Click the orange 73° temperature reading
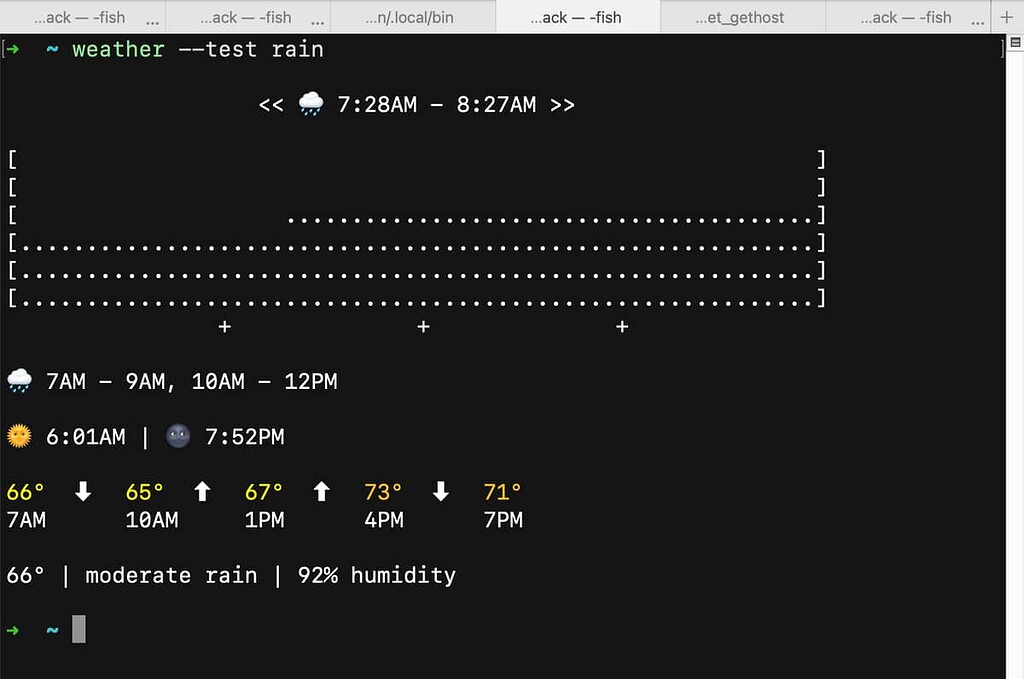Screen dimensions: 1024x679 click(x=383, y=492)
